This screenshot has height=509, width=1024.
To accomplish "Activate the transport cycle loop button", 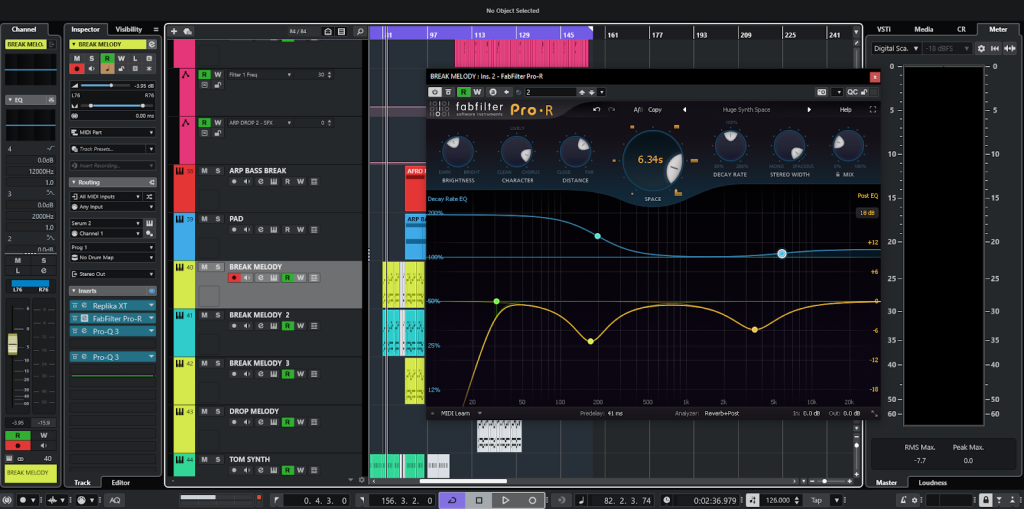I will point(452,499).
